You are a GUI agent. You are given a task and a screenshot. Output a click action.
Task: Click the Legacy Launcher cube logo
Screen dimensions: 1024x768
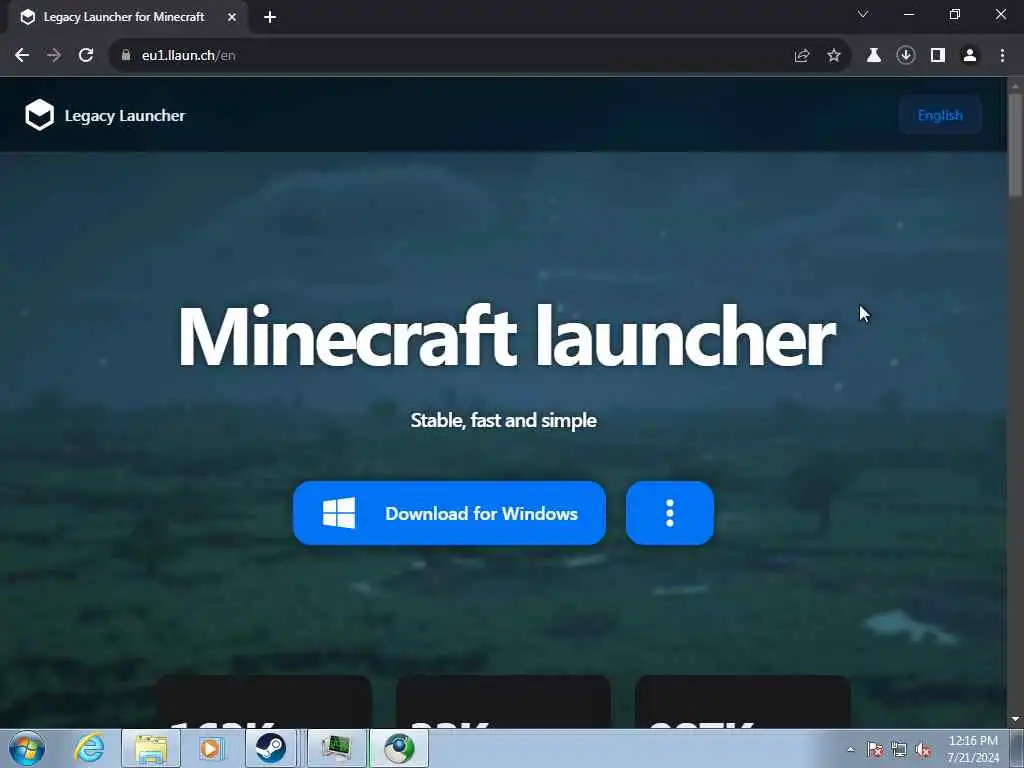(39, 115)
